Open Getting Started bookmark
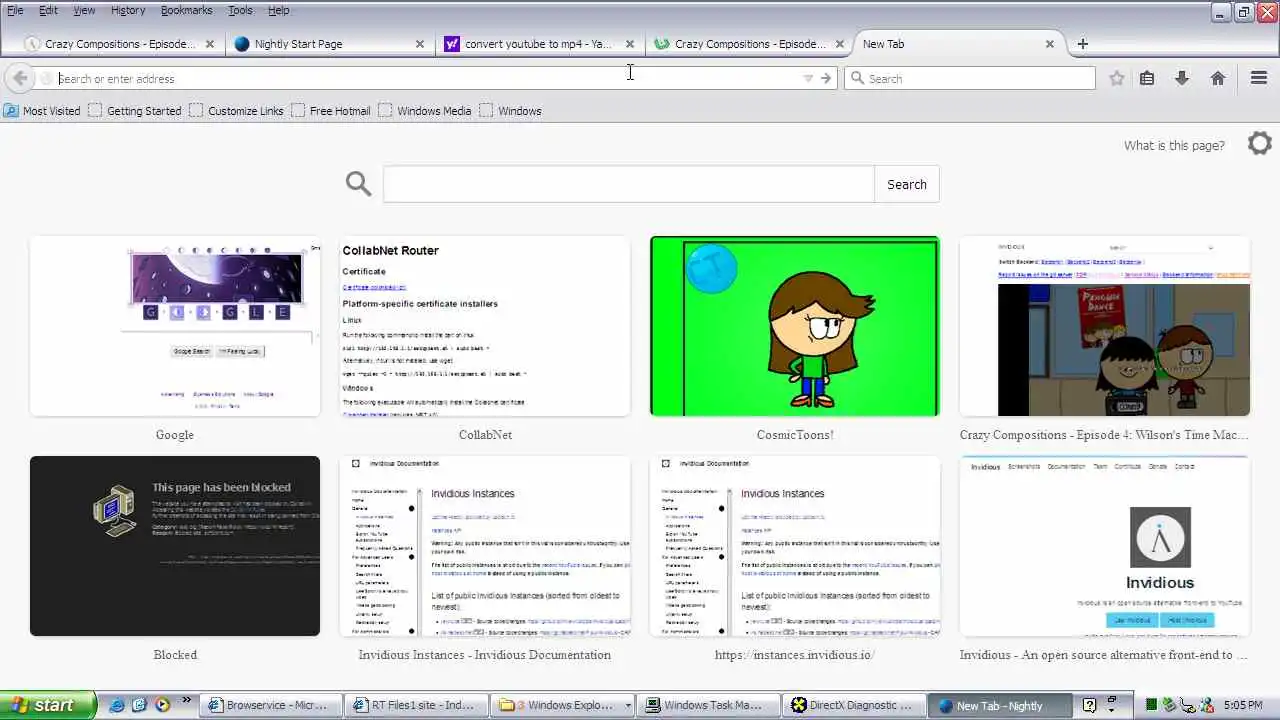 135,111
